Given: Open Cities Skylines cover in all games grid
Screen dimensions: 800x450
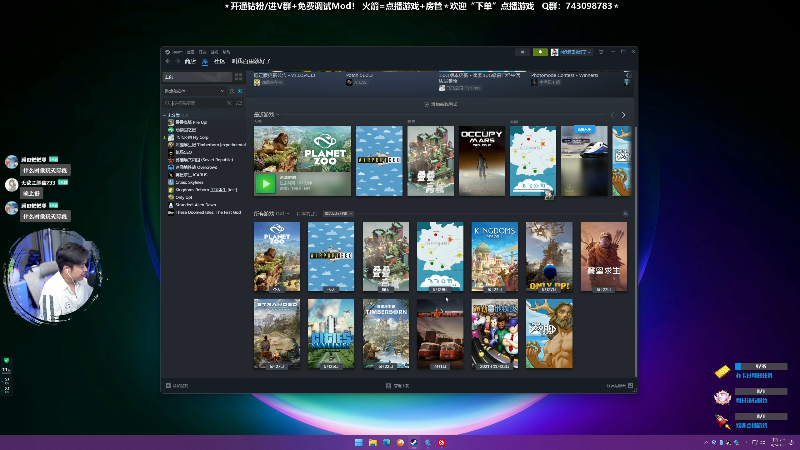Looking at the screenshot, I should (331, 334).
